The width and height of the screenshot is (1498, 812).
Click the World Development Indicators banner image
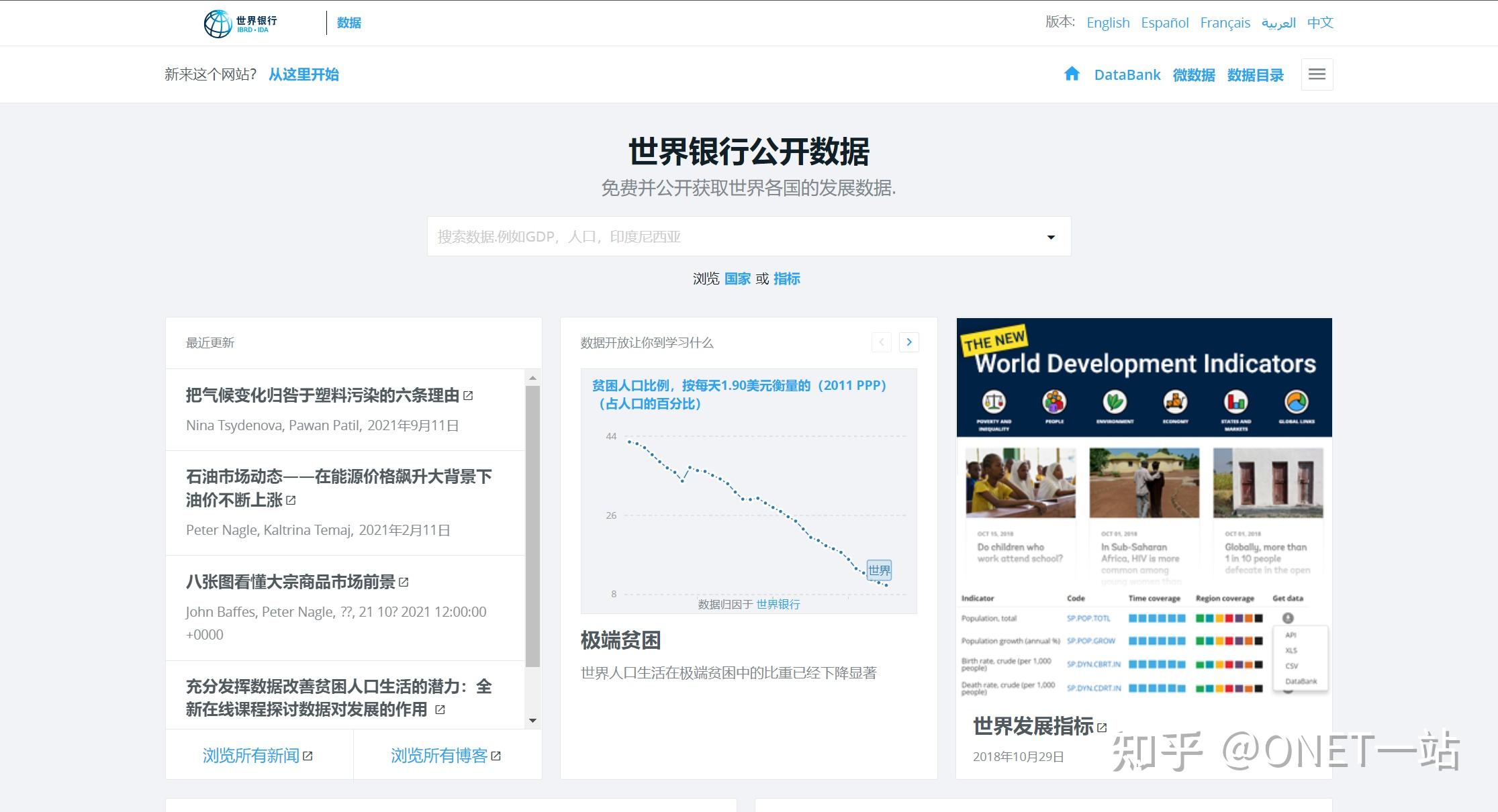1143,378
